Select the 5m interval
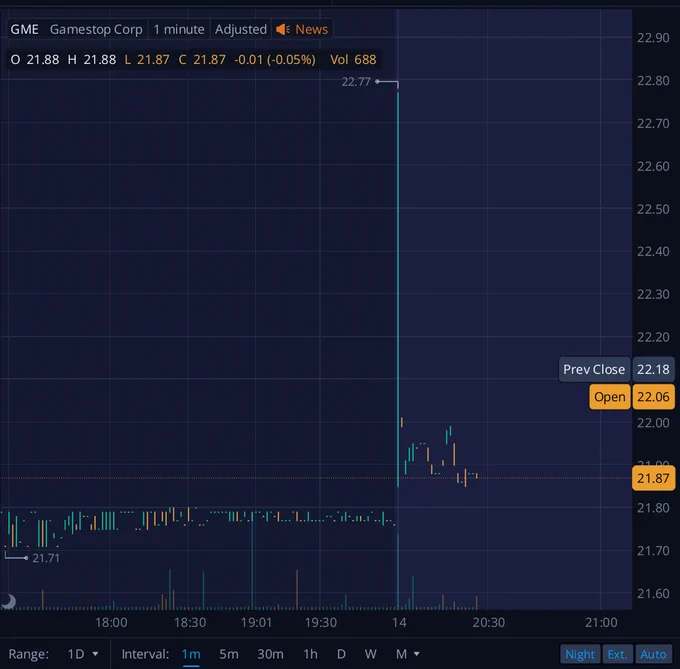This screenshot has height=669, width=680. point(229,653)
